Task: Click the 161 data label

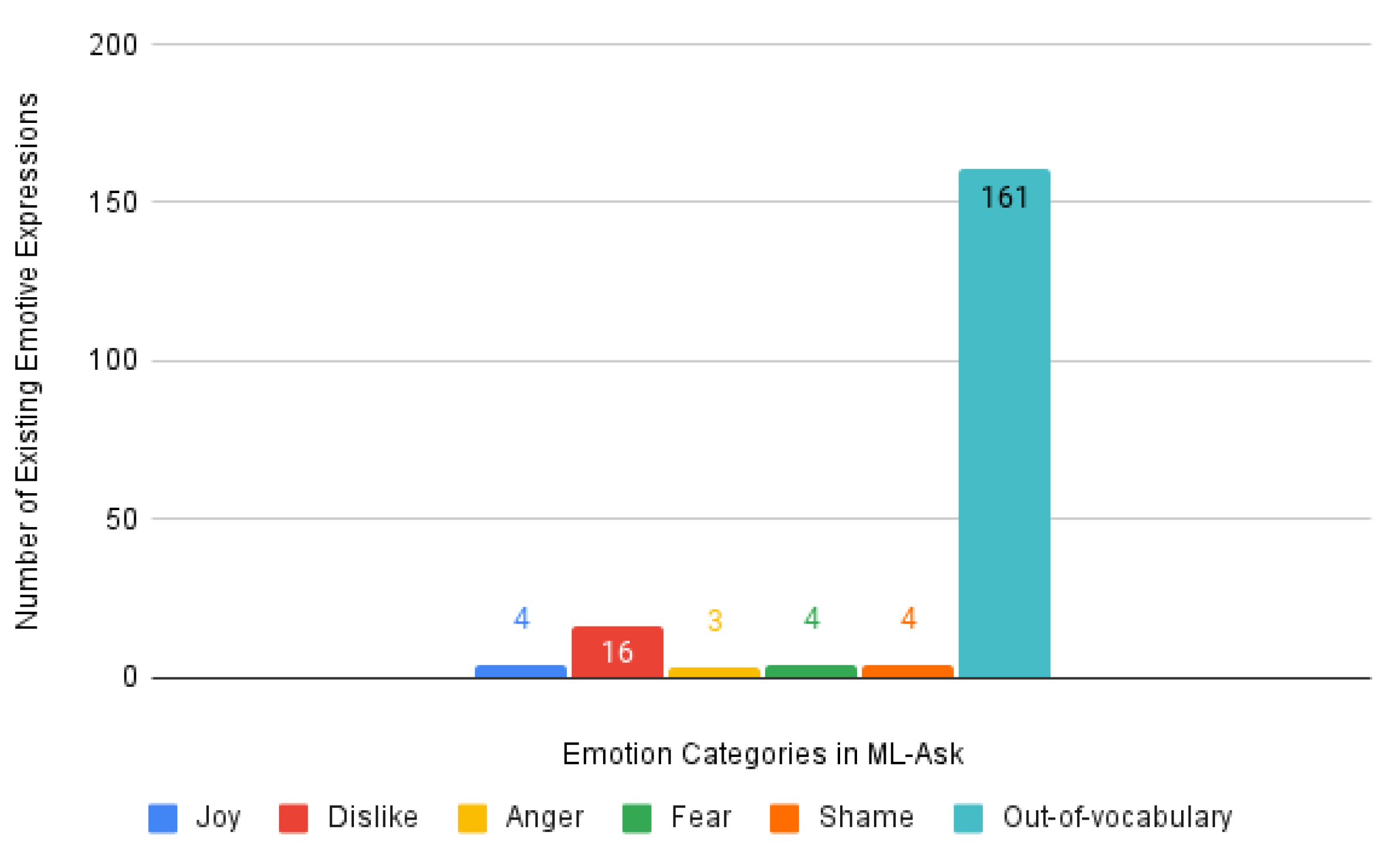Action: pyautogui.click(x=1004, y=198)
